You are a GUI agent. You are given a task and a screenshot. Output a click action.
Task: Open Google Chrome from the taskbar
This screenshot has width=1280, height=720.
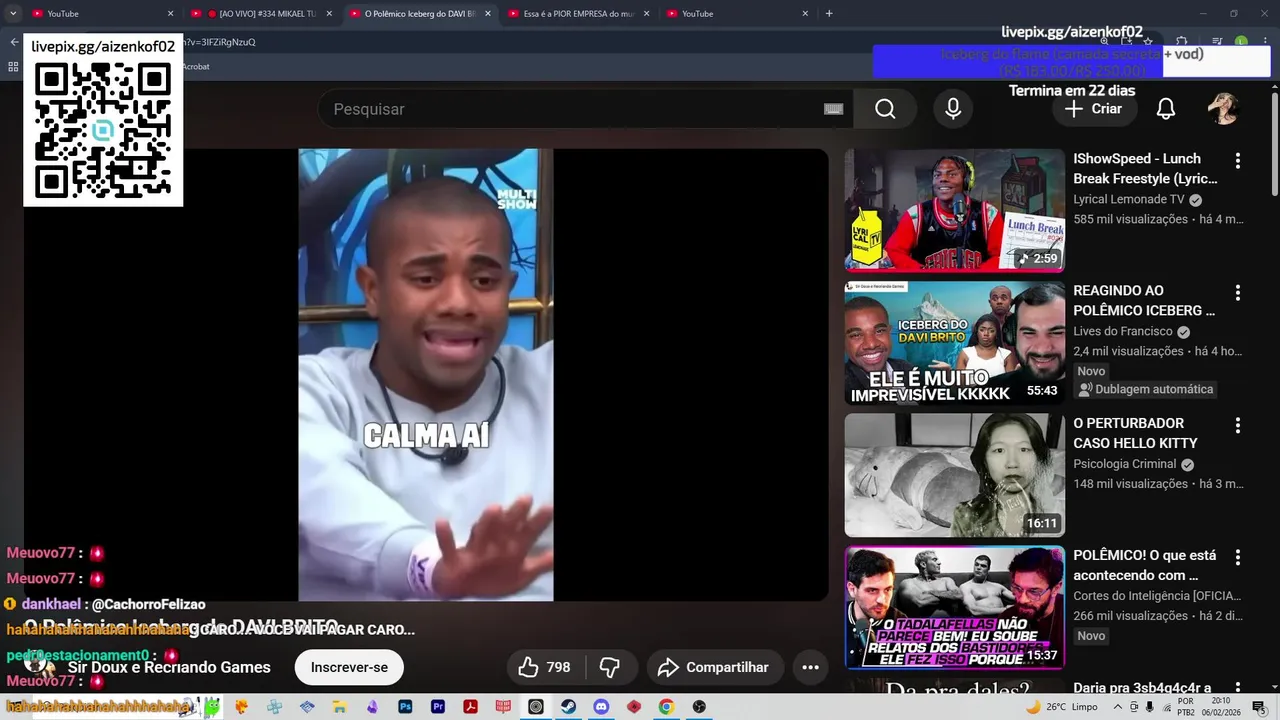coord(666,706)
